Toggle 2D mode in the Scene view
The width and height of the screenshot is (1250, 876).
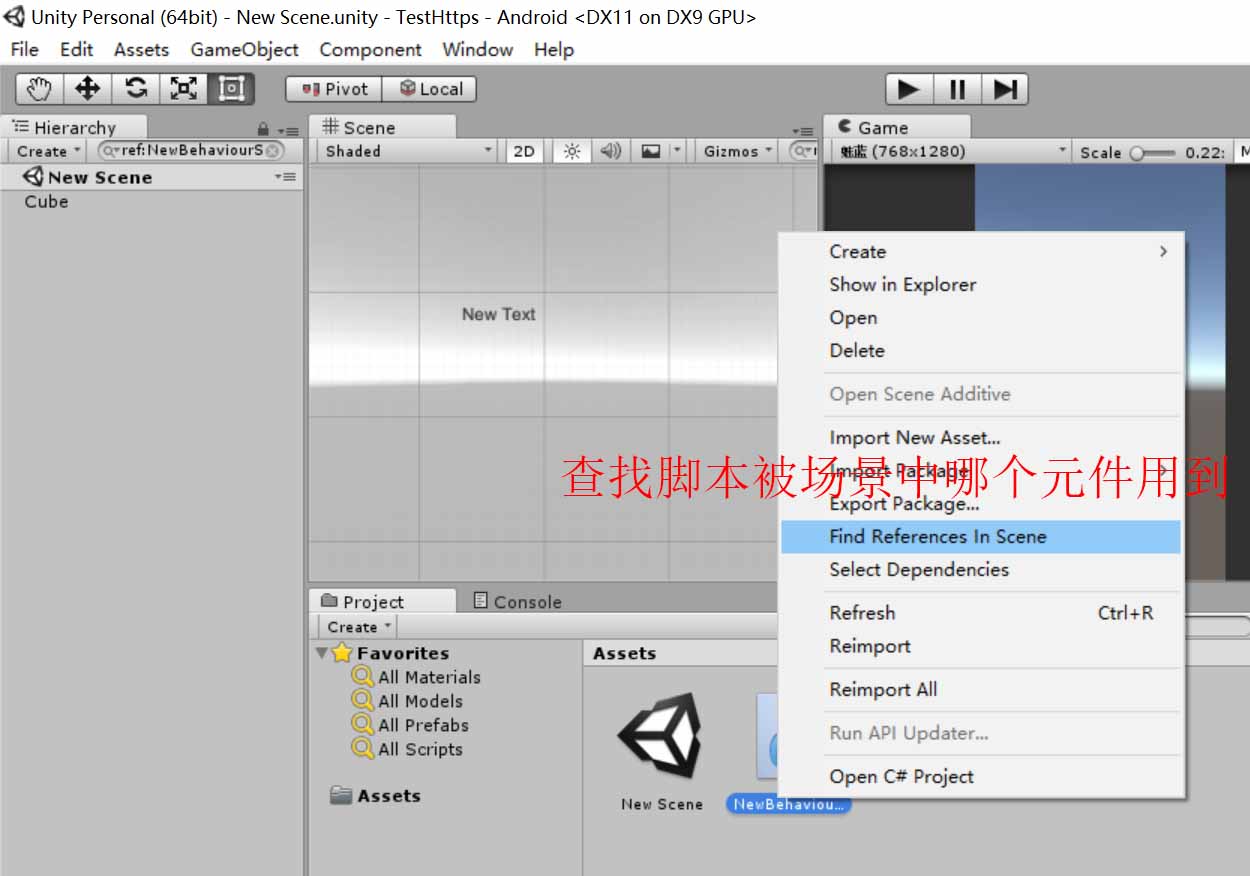[523, 150]
